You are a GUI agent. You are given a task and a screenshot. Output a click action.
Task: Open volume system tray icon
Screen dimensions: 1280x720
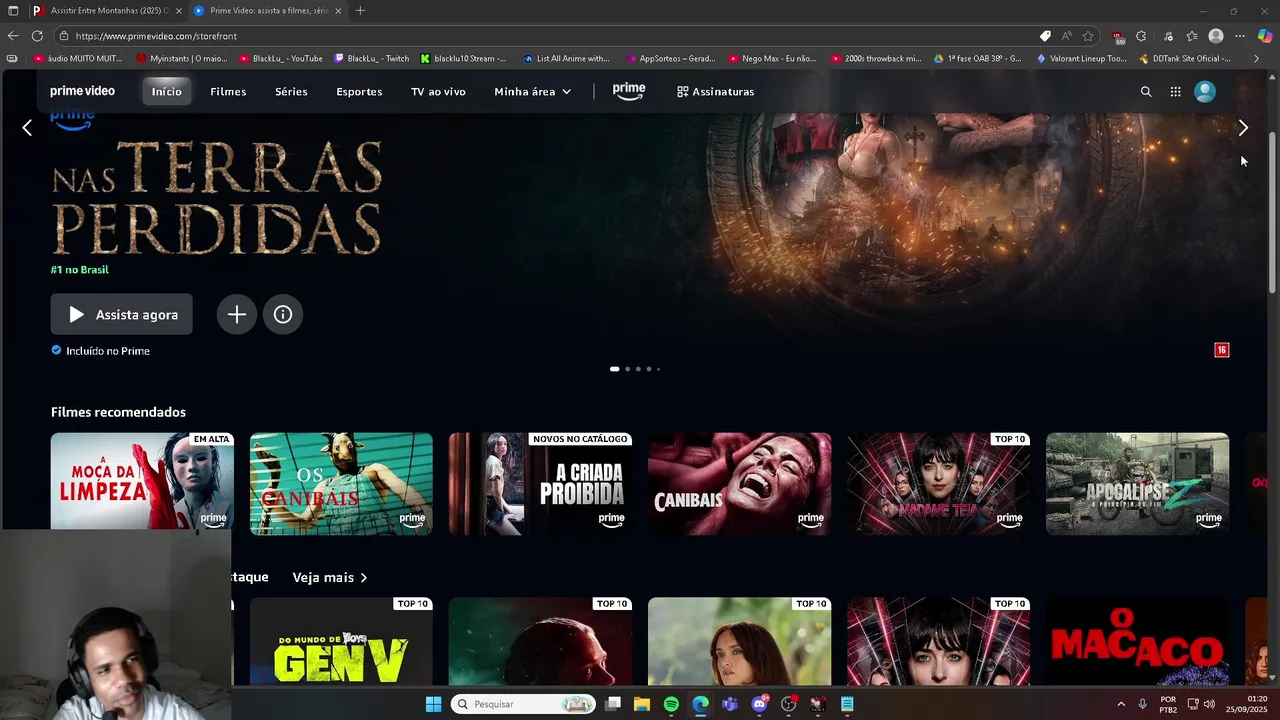[1210, 704]
